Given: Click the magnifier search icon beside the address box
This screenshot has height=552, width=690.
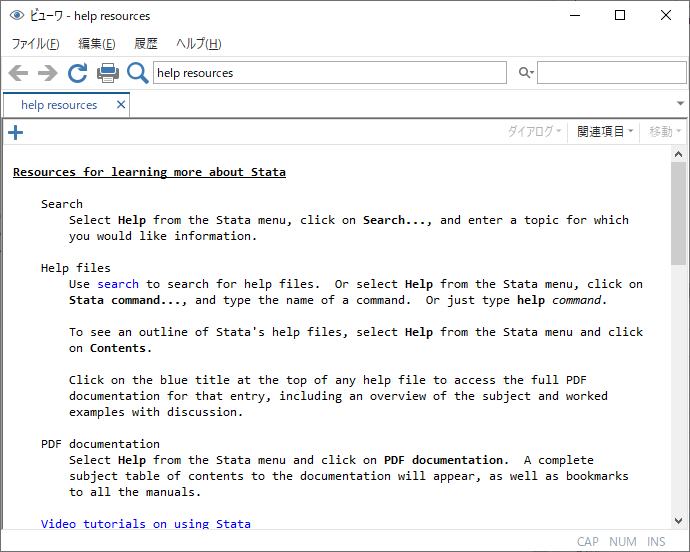Looking at the screenshot, I should click(x=137, y=73).
